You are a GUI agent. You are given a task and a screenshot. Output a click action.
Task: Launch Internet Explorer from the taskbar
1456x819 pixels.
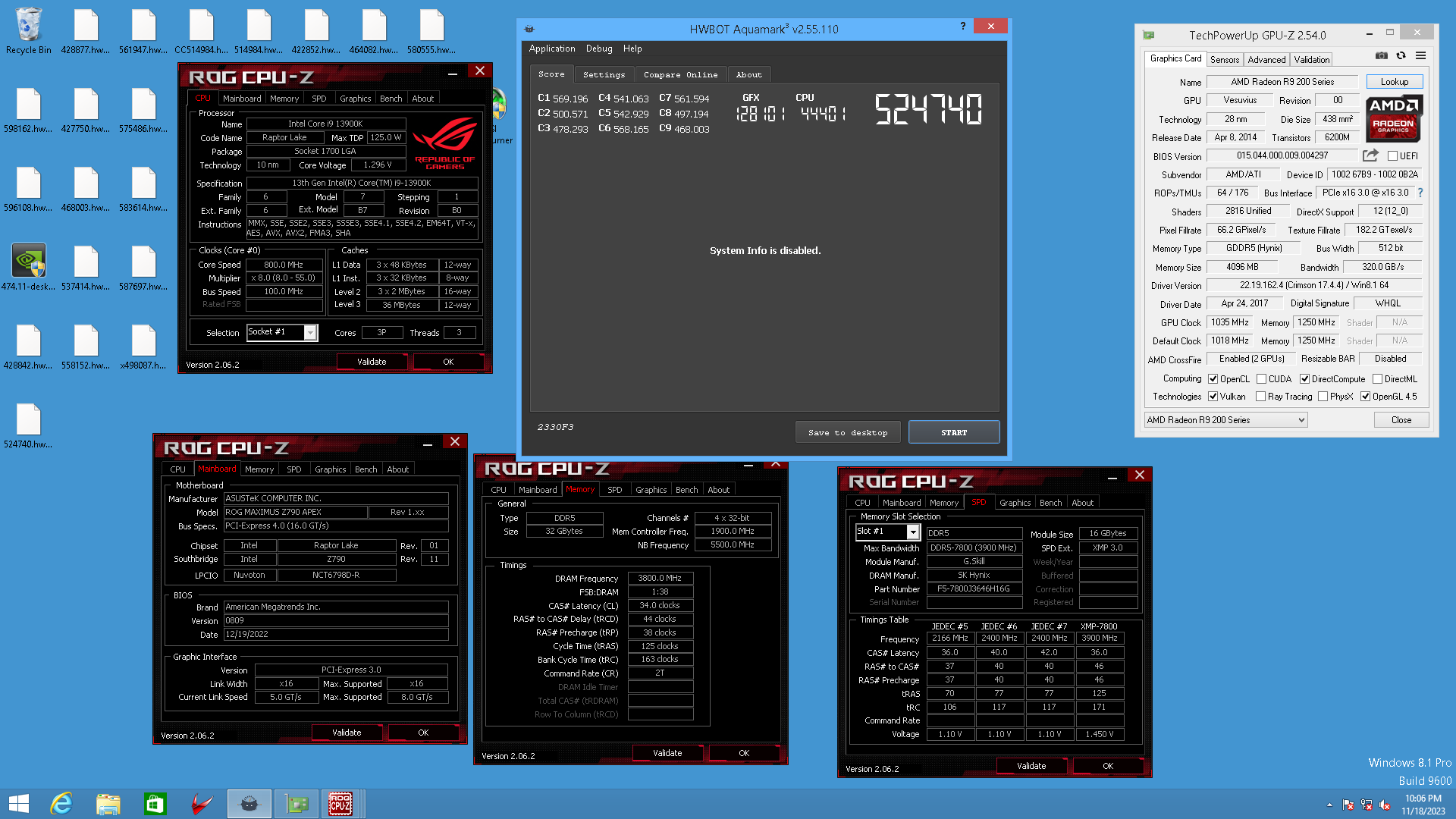[x=61, y=804]
